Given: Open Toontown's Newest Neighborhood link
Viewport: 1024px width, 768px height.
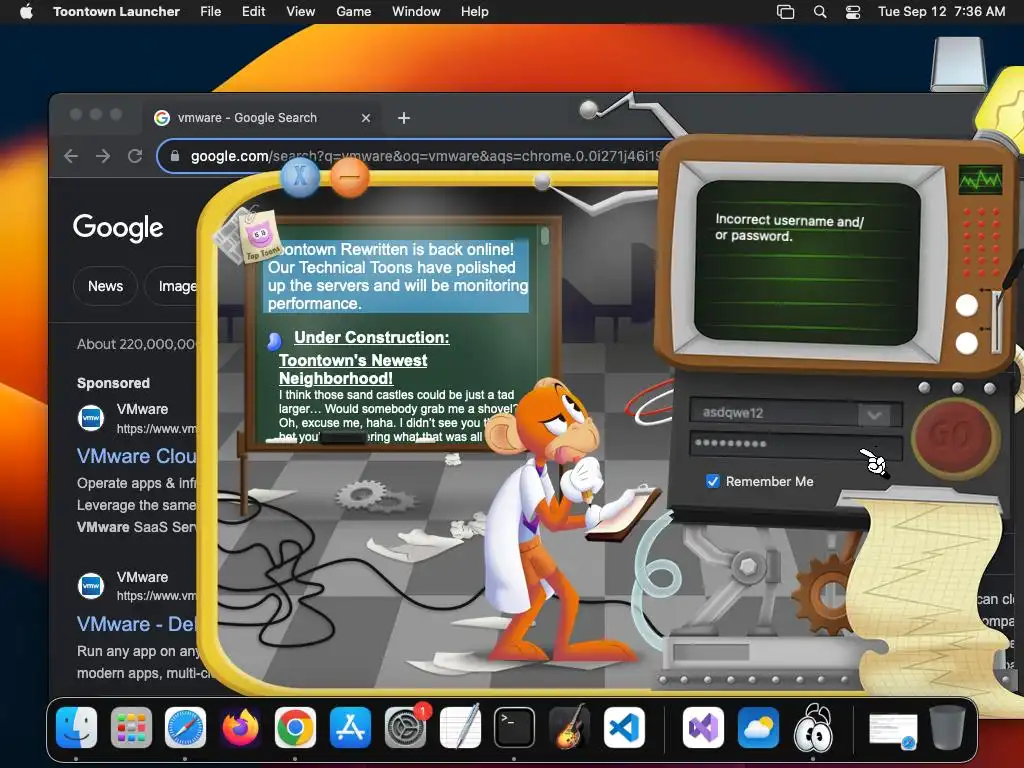Looking at the screenshot, I should pos(353,369).
